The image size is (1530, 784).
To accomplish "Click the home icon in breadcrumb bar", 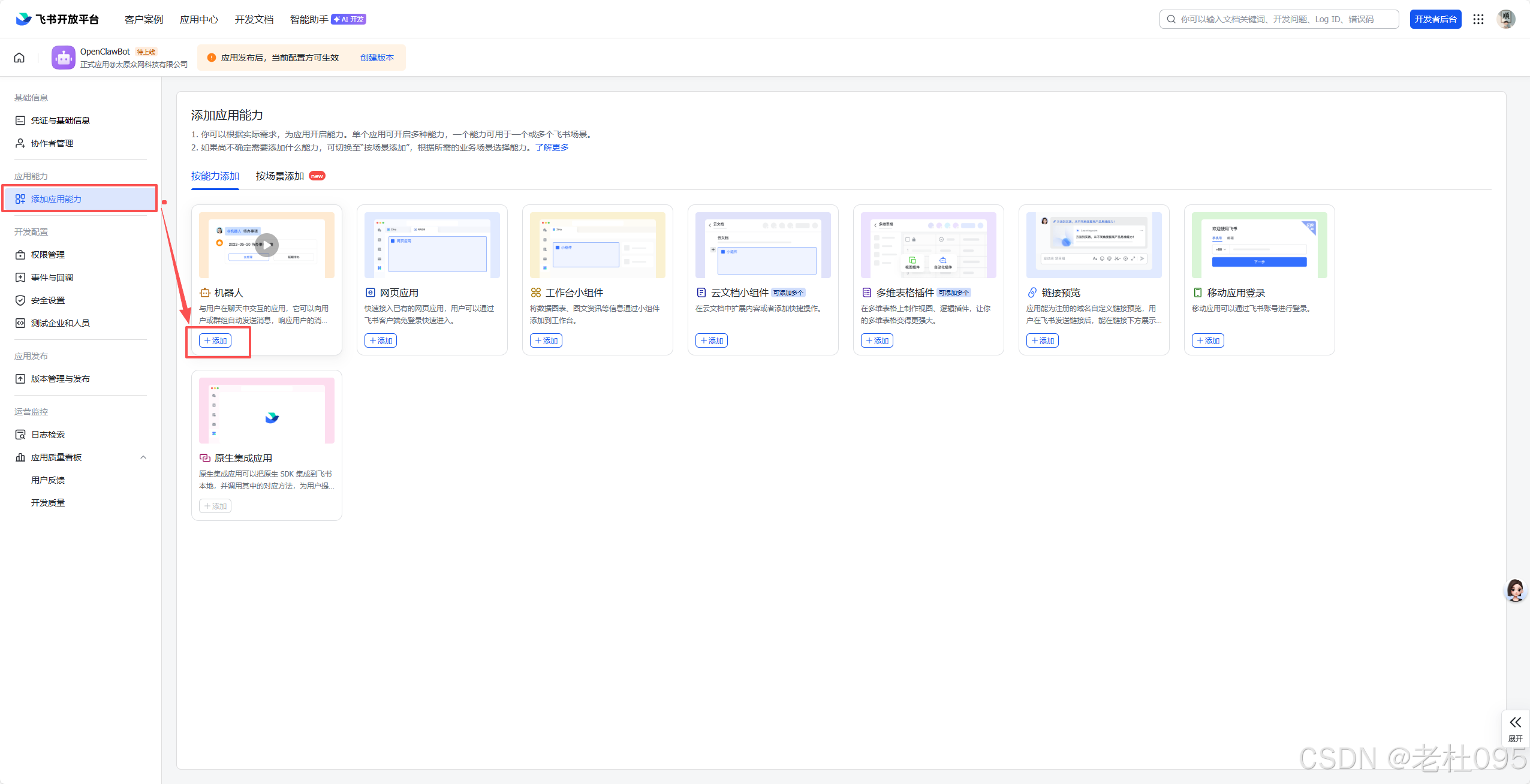I will coord(19,58).
